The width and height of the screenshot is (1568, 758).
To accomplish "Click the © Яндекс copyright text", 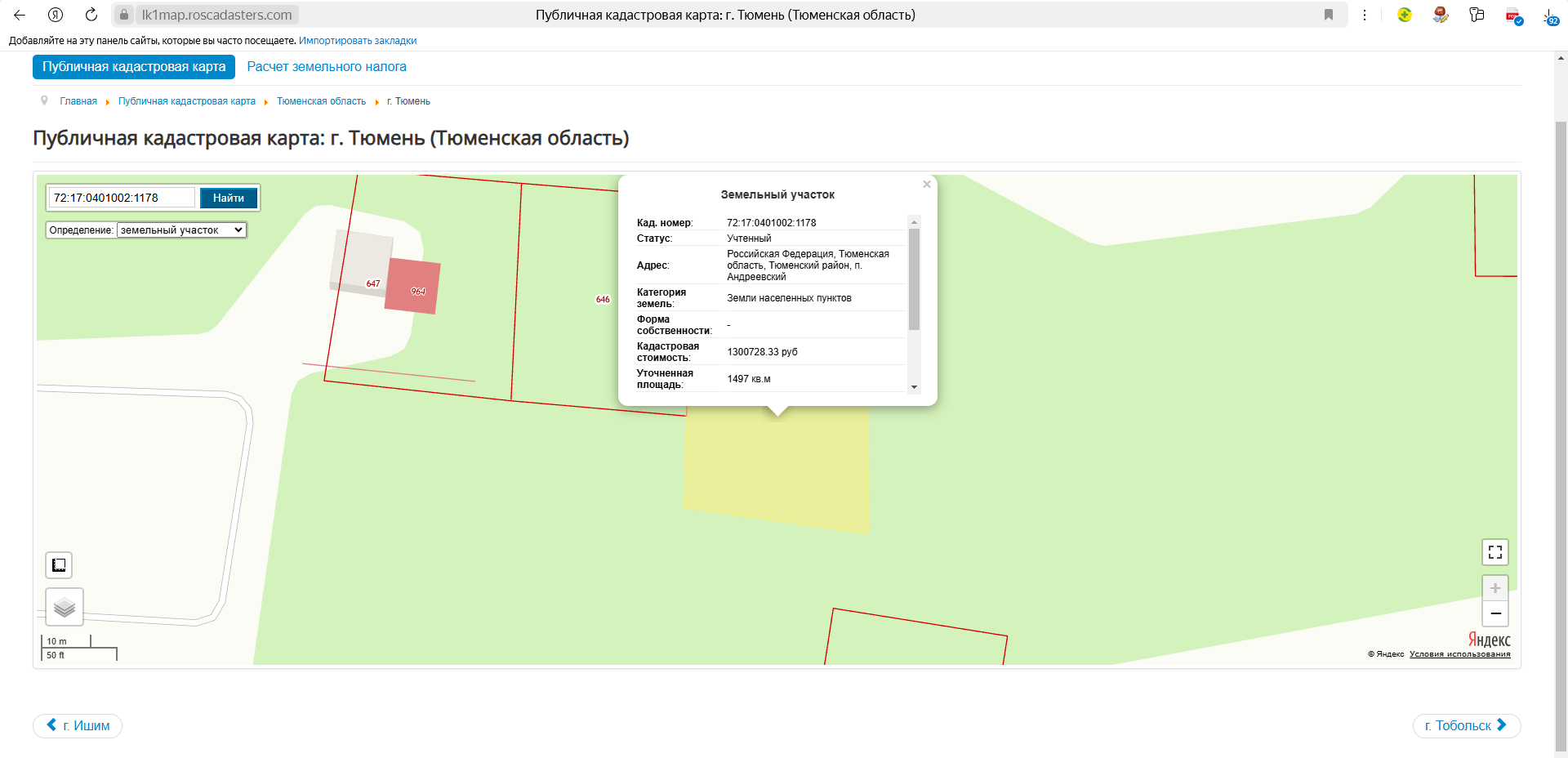I will click(1386, 654).
